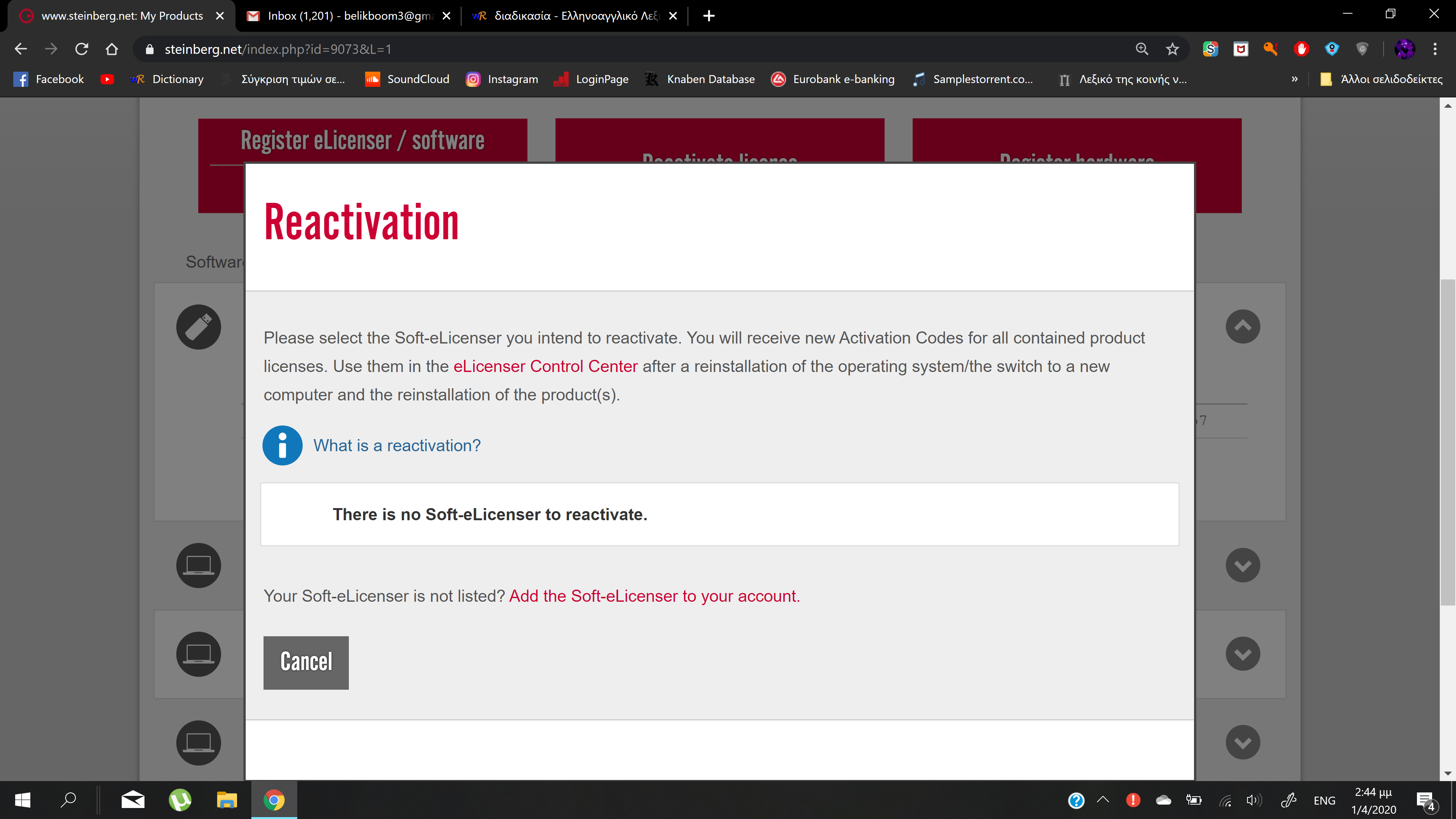Collapse the top eLicenser chevron-up arrow
Screen dimensions: 1456x819
(1243, 326)
